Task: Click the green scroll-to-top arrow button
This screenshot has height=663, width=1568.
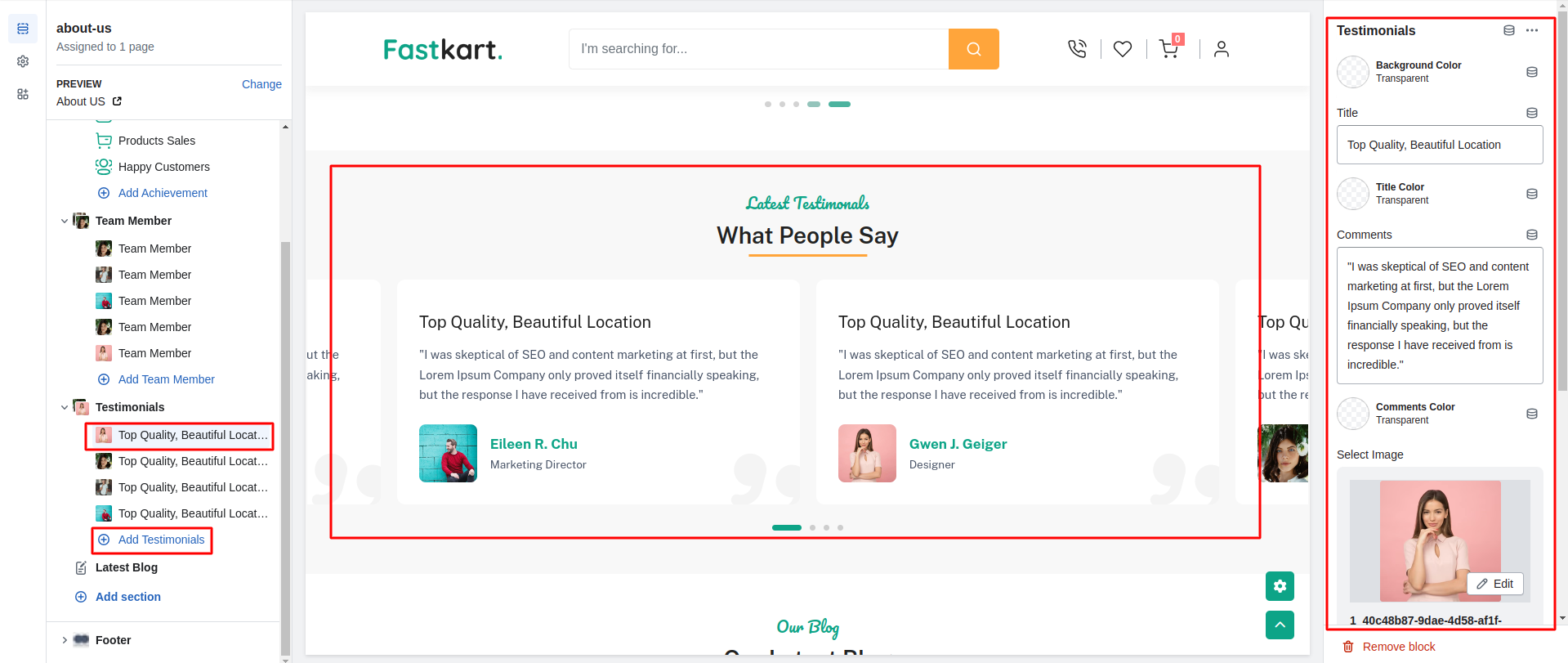Action: pyautogui.click(x=1280, y=625)
